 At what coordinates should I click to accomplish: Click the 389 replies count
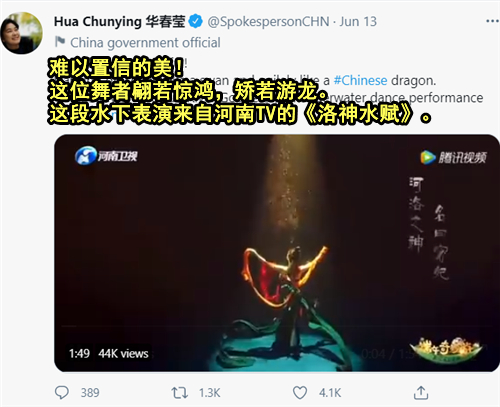(90, 393)
